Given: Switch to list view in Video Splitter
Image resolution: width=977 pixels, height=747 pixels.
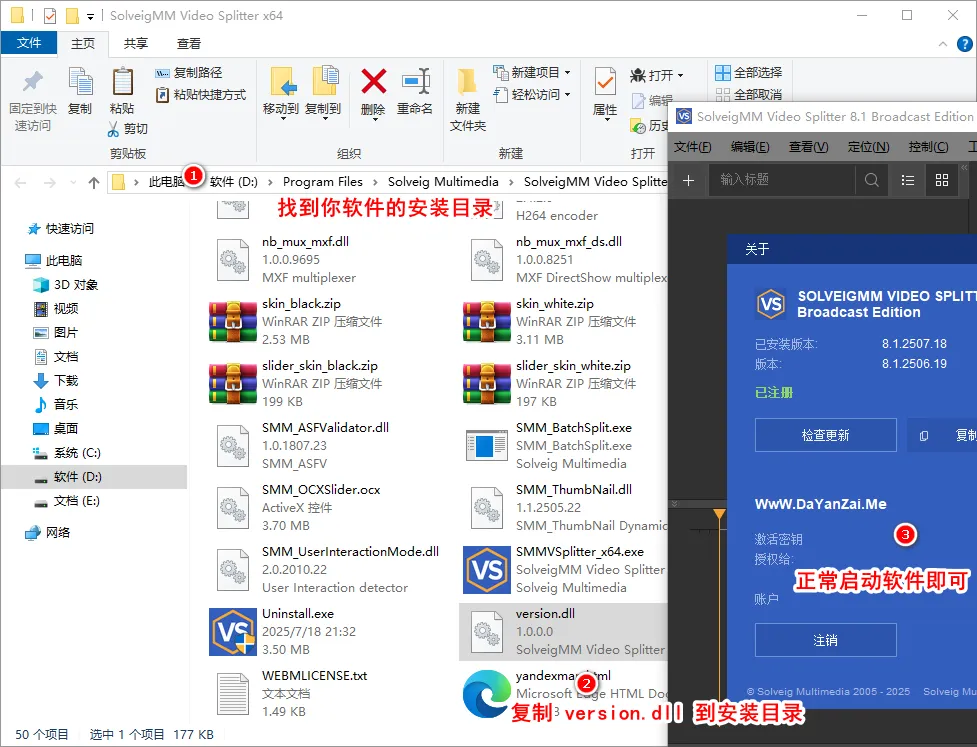Looking at the screenshot, I should [908, 180].
